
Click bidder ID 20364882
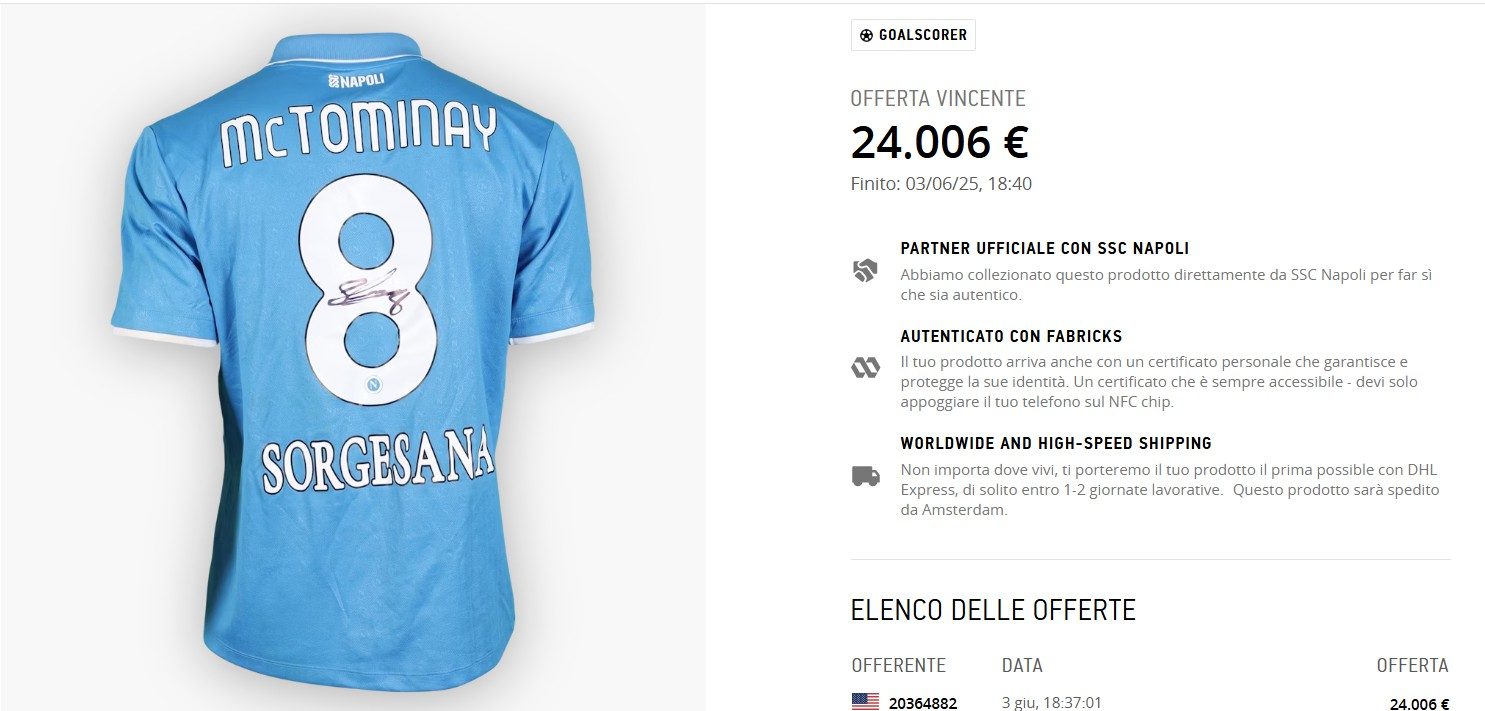tap(922, 702)
